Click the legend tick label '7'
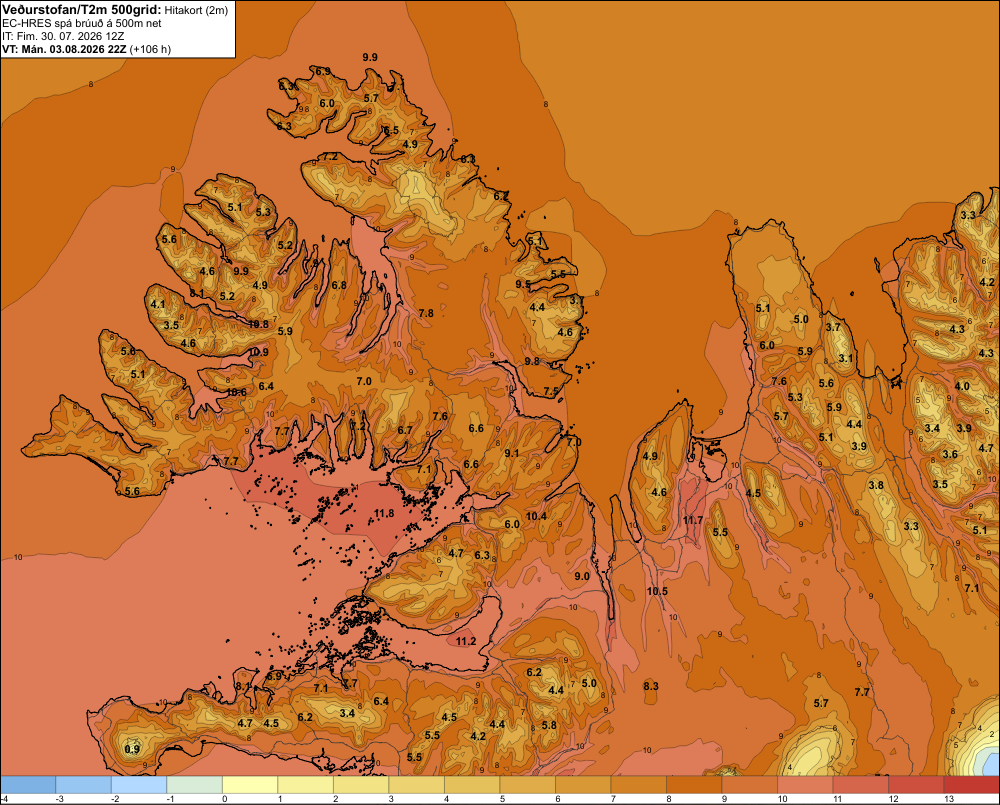This screenshot has height=805, width=1000. click(613, 799)
